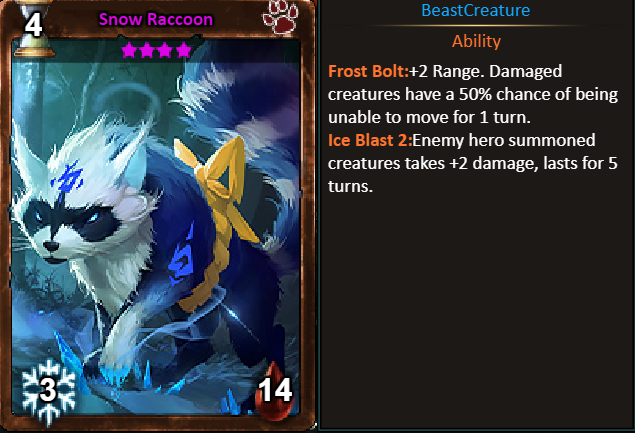Click the last magenta star
Viewport: 635px width, 433px height.
click(x=183, y=50)
